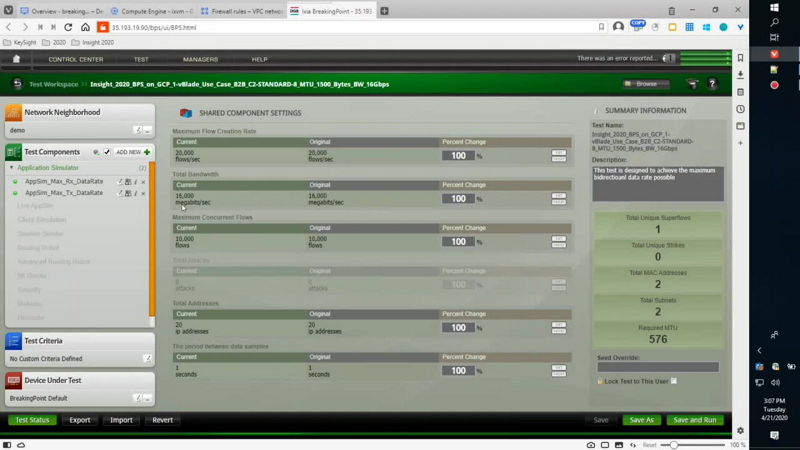Click the Test Components green icon
This screenshot has height=450, width=800.
(13, 152)
